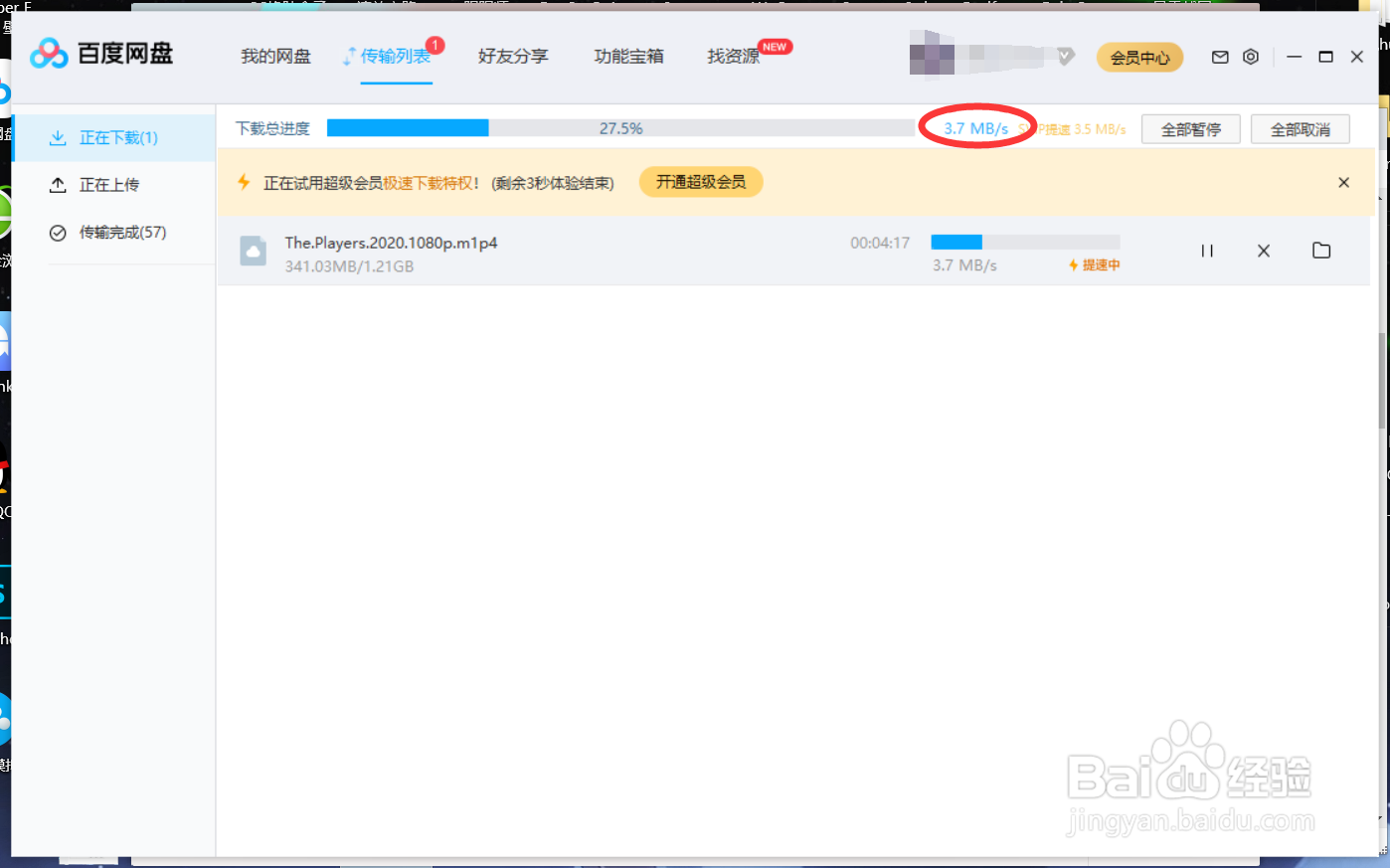Open the 功能宝箱 tab
The height and width of the screenshot is (868, 1390).
click(x=628, y=57)
